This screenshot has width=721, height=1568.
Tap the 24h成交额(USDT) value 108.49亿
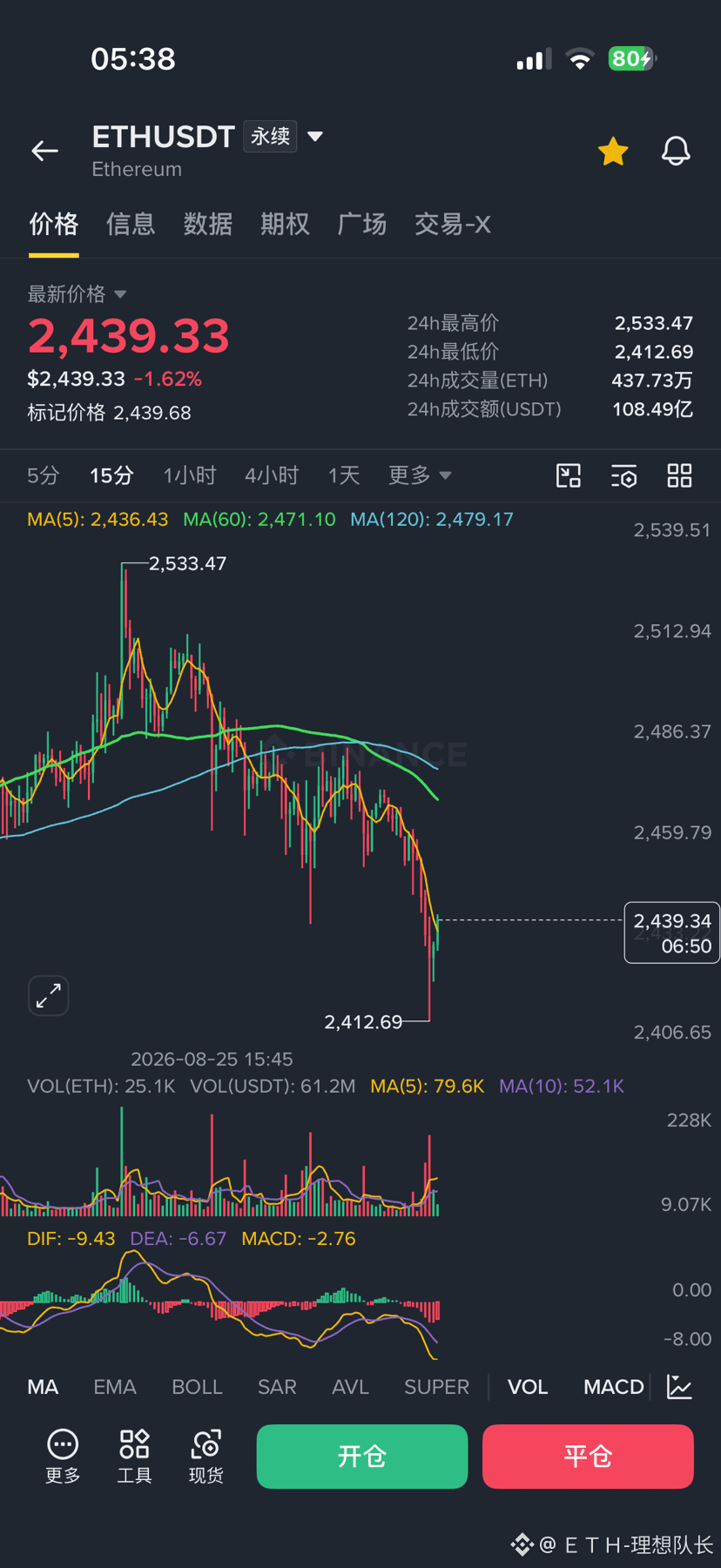tap(652, 409)
